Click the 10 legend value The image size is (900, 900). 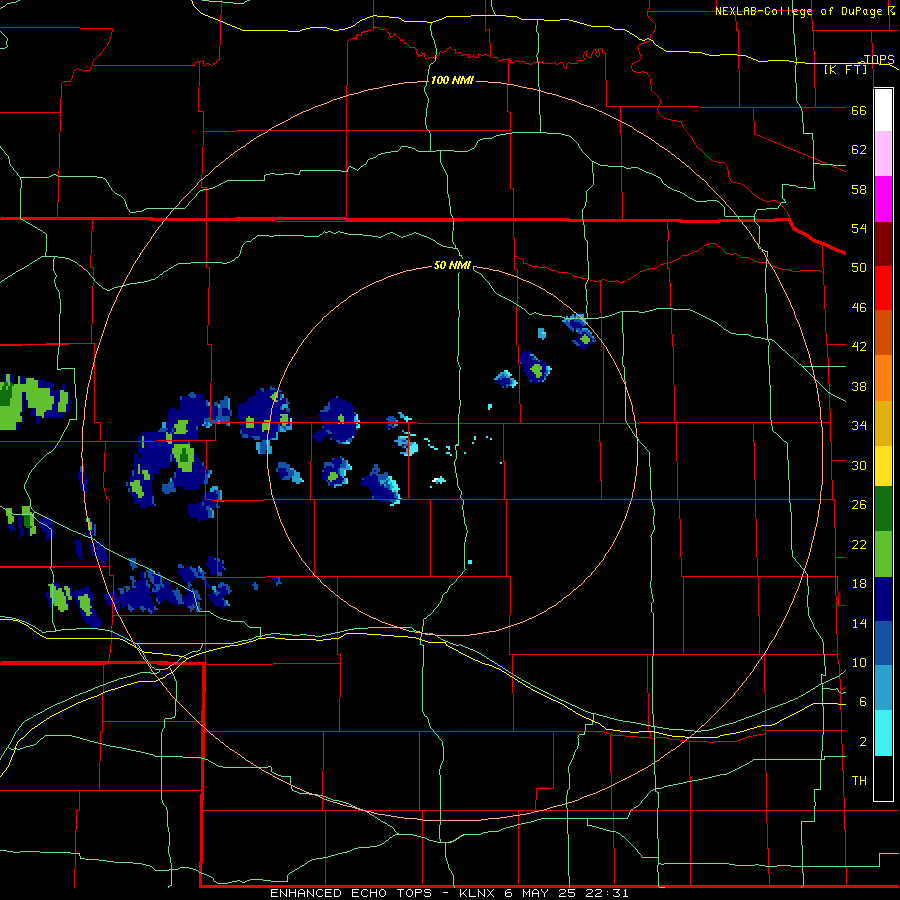pyautogui.click(x=859, y=663)
